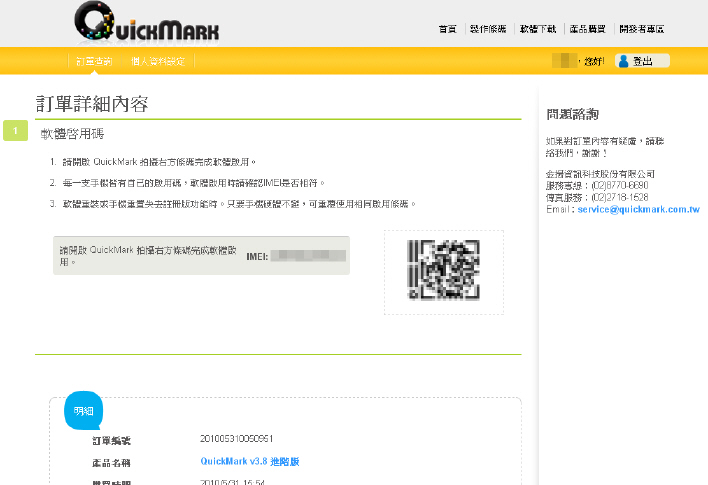Click the order number 201005310050961
This screenshot has width=708, height=485.
pyautogui.click(x=237, y=440)
